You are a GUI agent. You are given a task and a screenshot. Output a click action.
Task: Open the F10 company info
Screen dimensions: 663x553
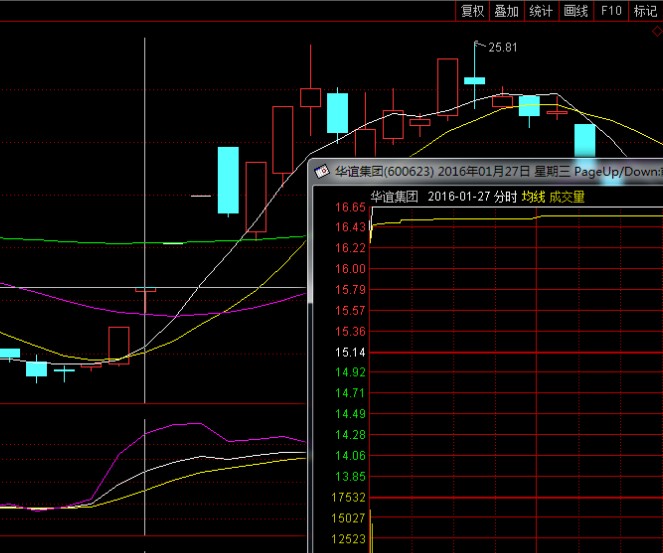pos(610,11)
